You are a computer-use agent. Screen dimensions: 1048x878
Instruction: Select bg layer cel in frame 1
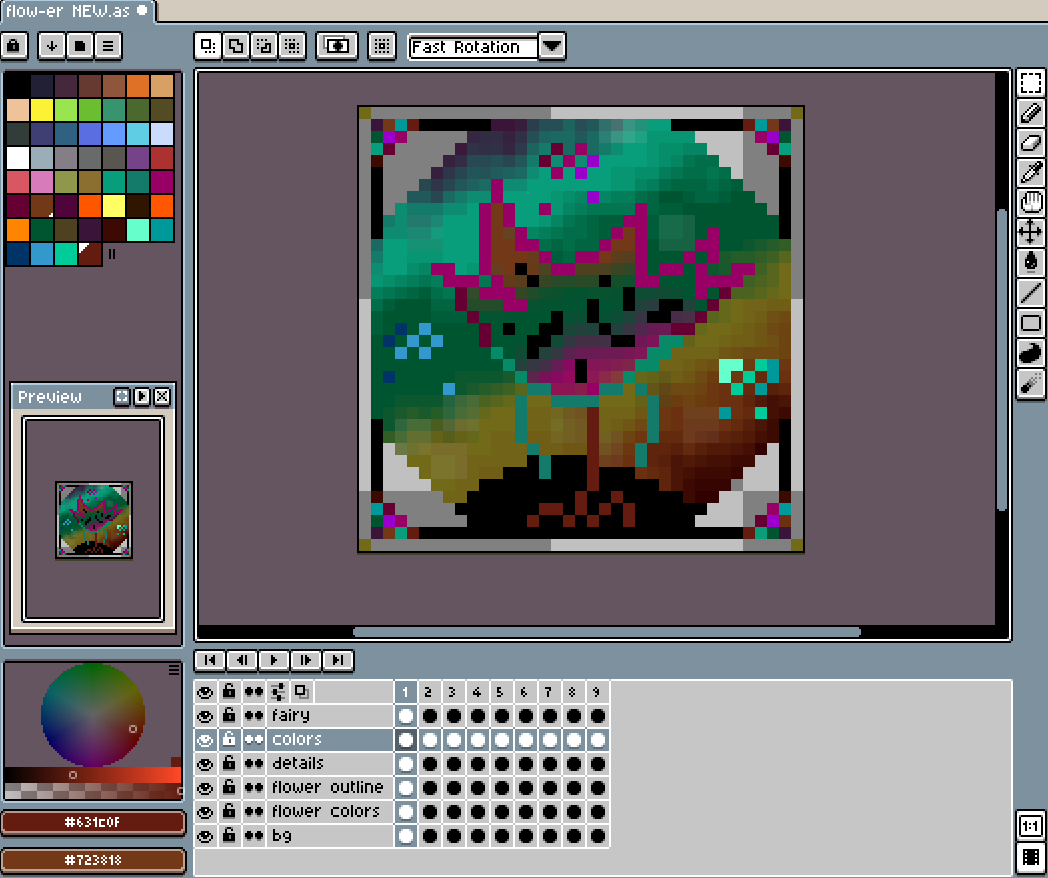click(406, 836)
